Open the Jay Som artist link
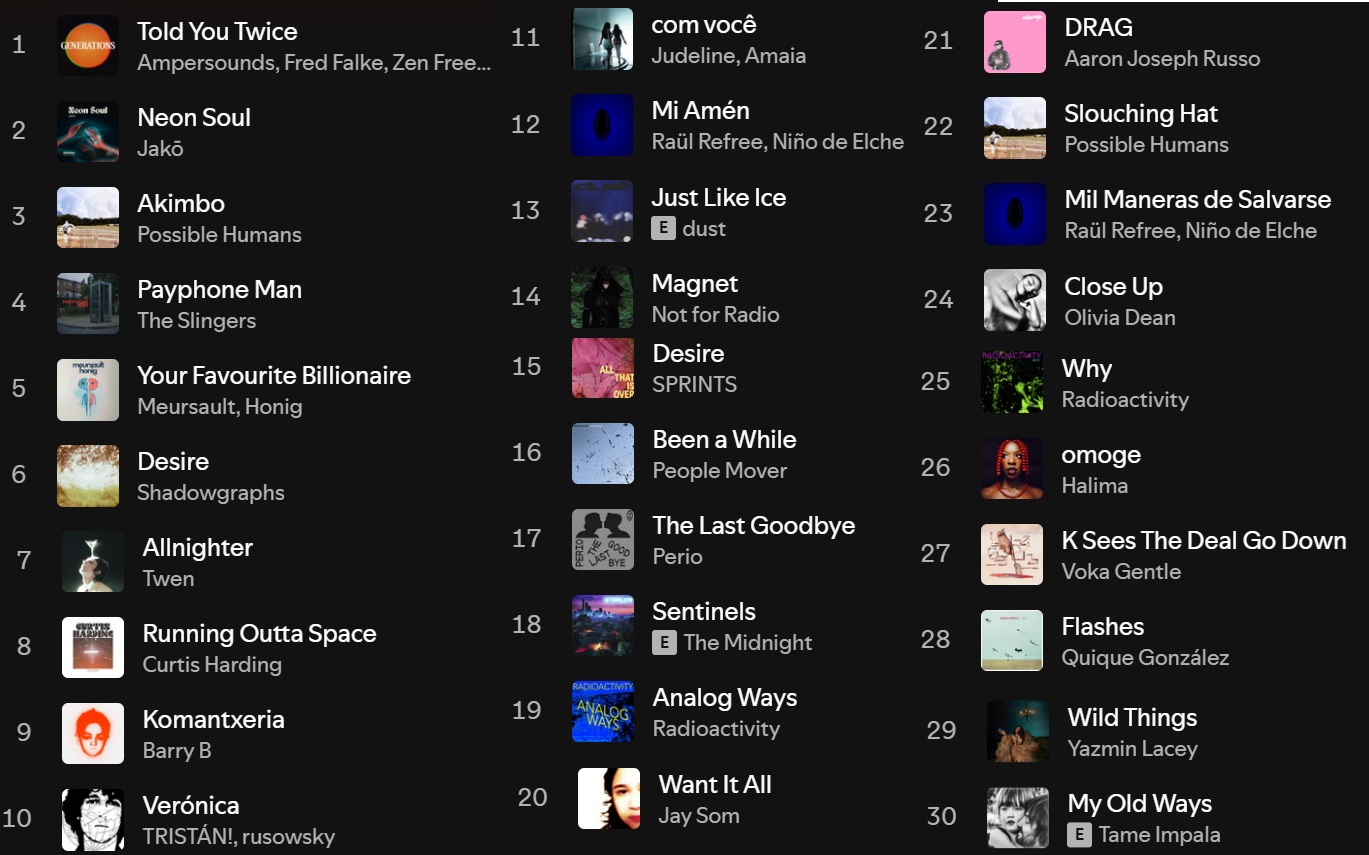This screenshot has height=855, width=1369. [699, 815]
